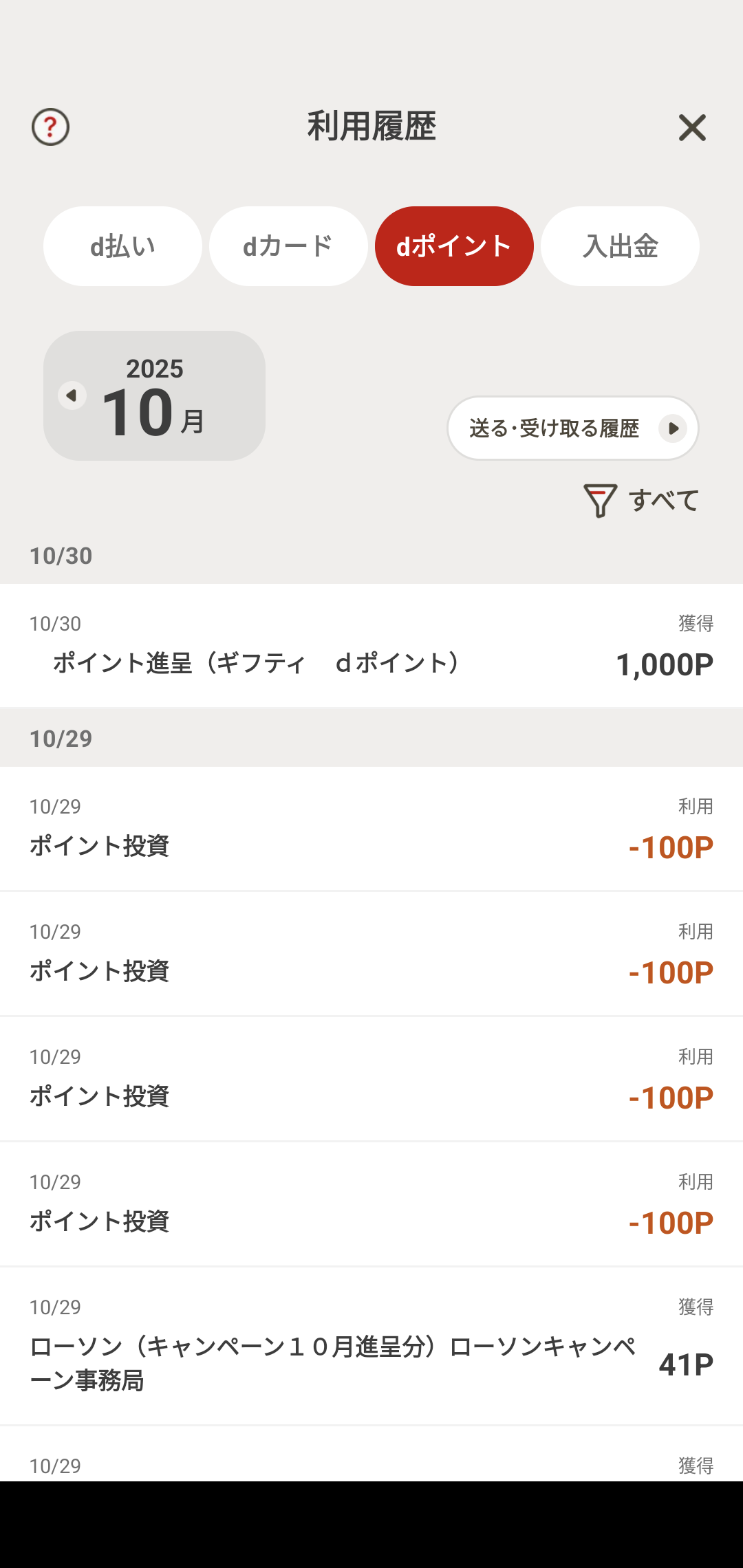The width and height of the screenshot is (743, 1568).
Task: Tap the arrow icon in 送る･受け取る履歴
Action: (673, 428)
